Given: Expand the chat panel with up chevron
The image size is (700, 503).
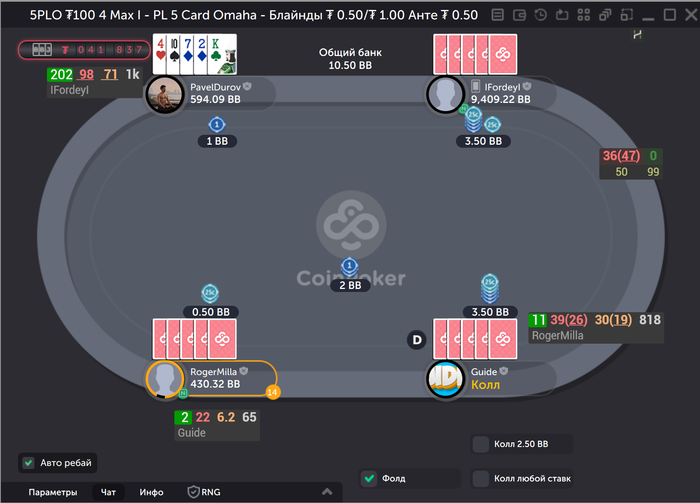Looking at the screenshot, I should [327, 491].
